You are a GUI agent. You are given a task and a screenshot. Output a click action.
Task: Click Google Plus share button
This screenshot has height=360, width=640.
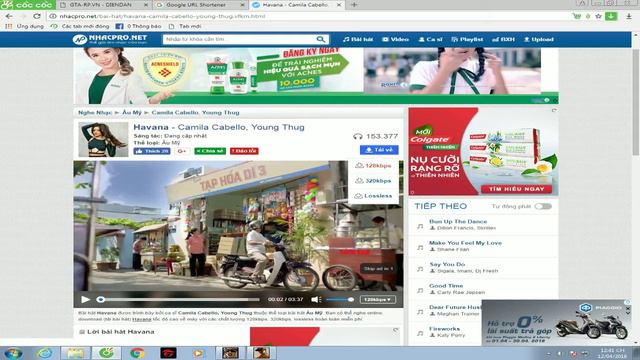(182, 151)
